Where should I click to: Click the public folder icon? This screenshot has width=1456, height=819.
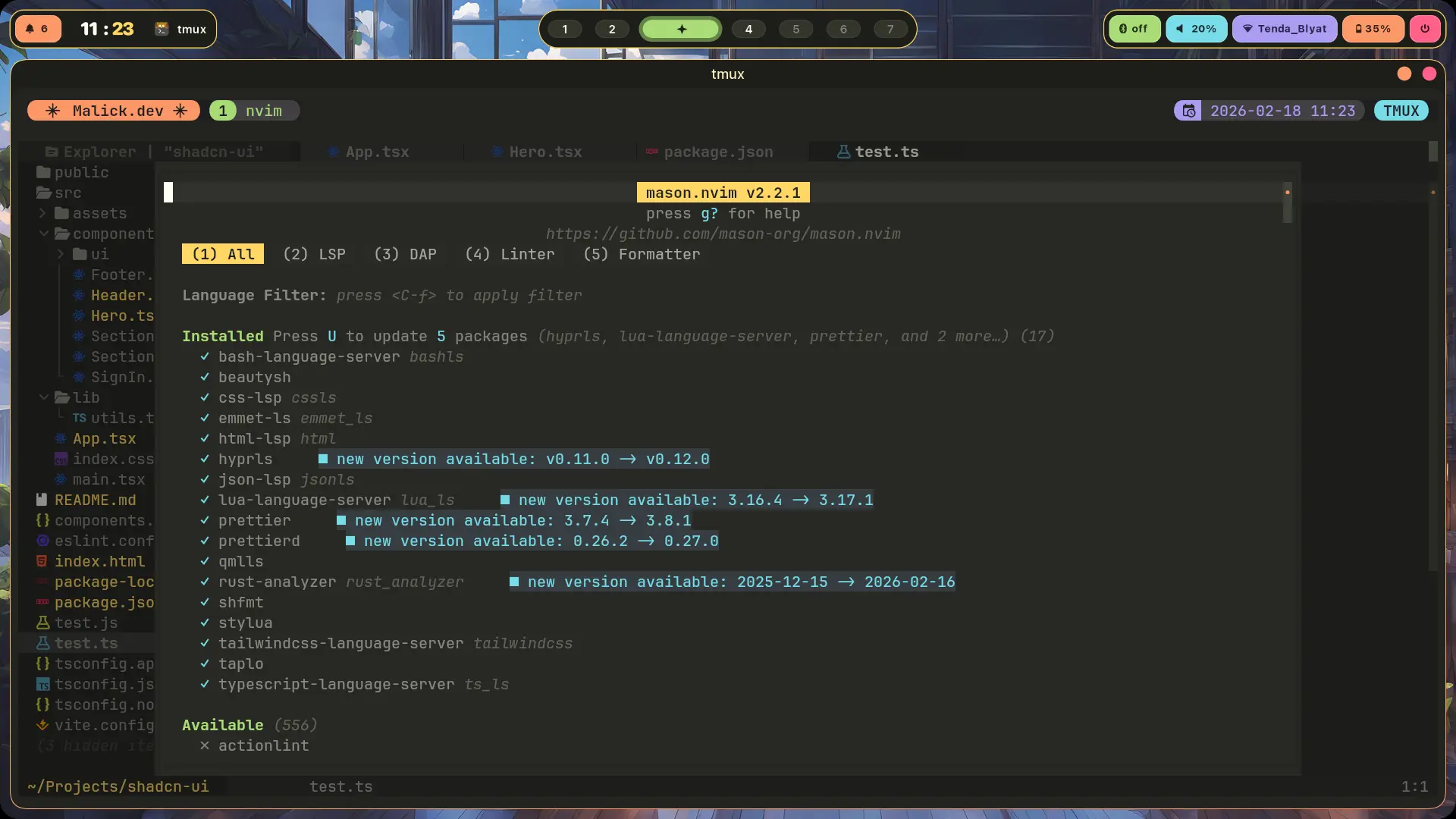tap(43, 172)
